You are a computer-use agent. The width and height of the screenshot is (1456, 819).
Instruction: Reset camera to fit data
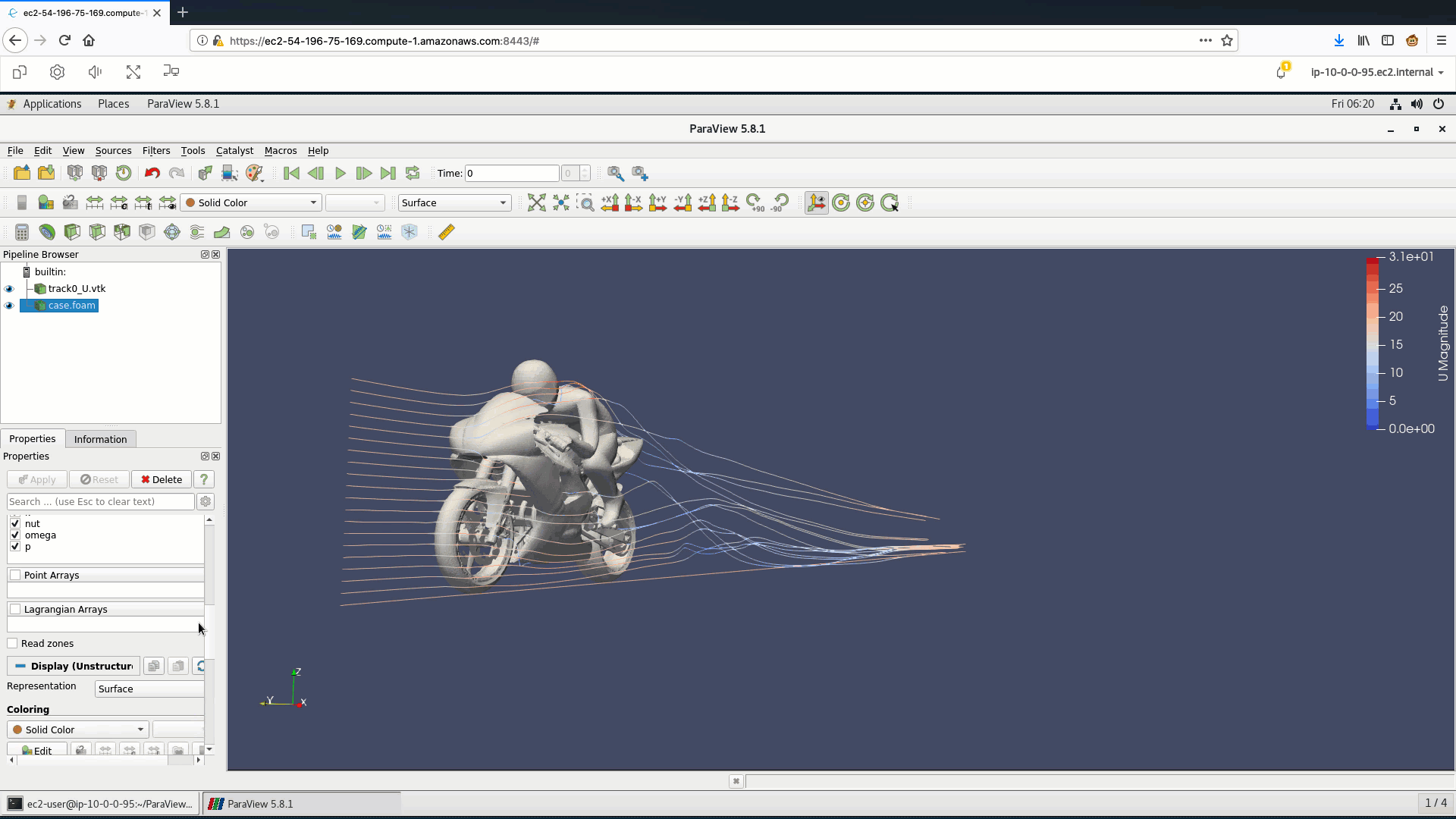(x=536, y=202)
